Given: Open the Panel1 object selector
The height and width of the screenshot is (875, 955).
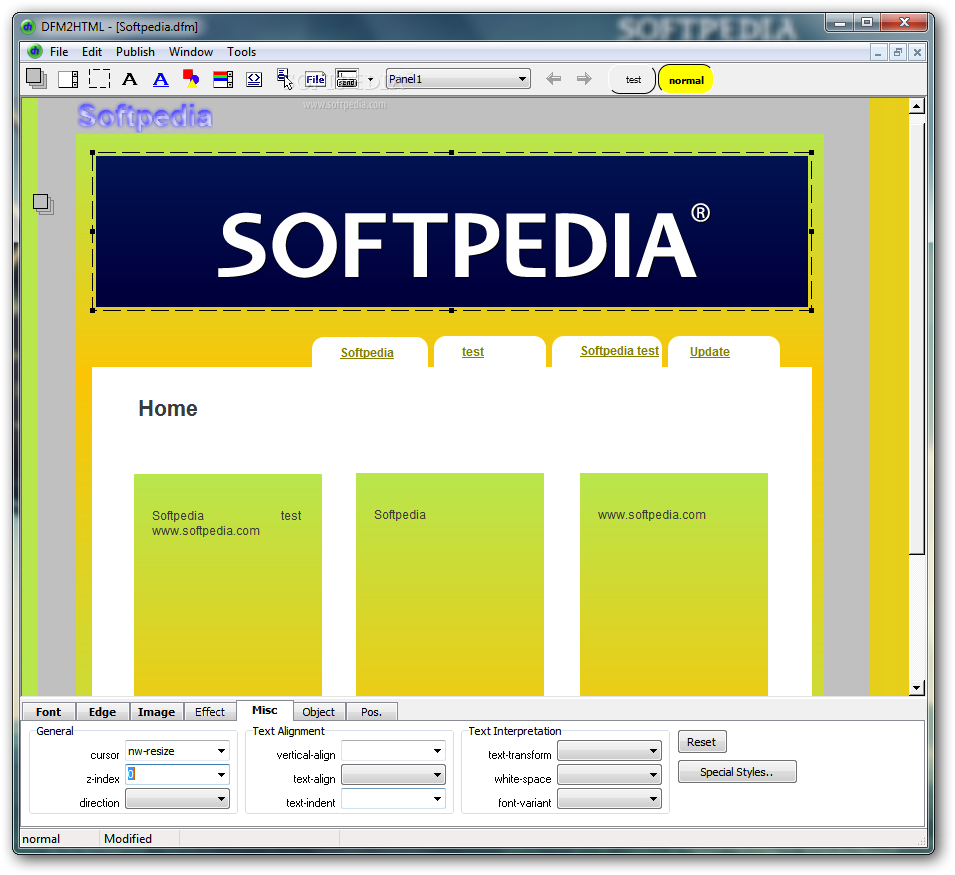Looking at the screenshot, I should click(x=458, y=79).
